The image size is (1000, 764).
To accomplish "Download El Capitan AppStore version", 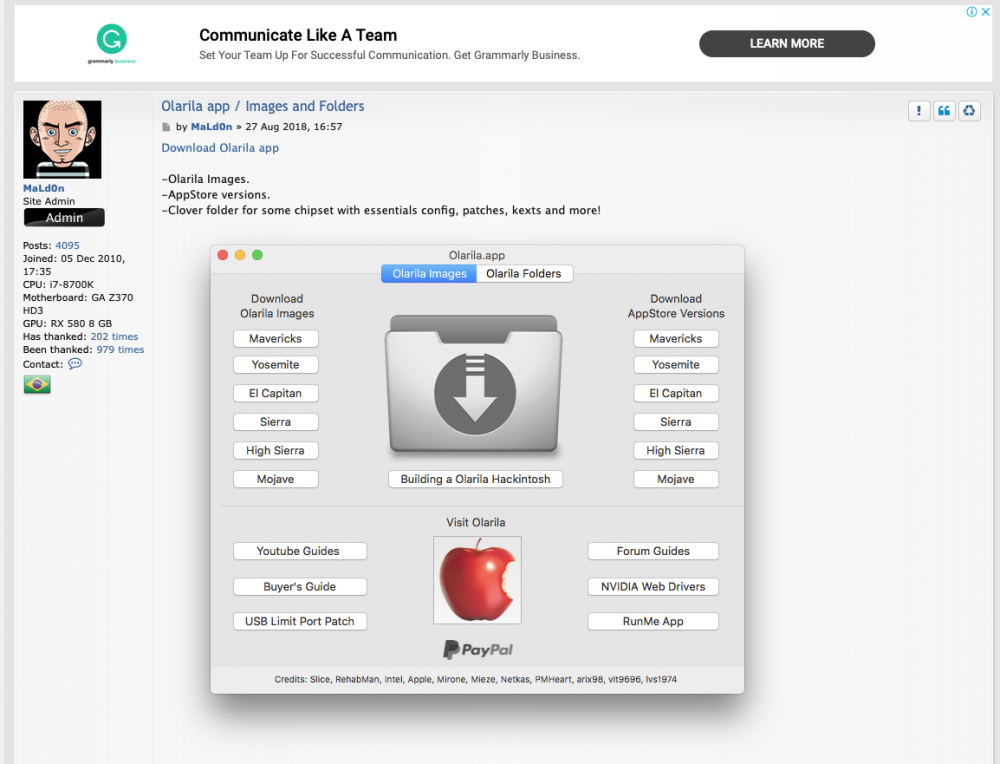I will (x=676, y=393).
